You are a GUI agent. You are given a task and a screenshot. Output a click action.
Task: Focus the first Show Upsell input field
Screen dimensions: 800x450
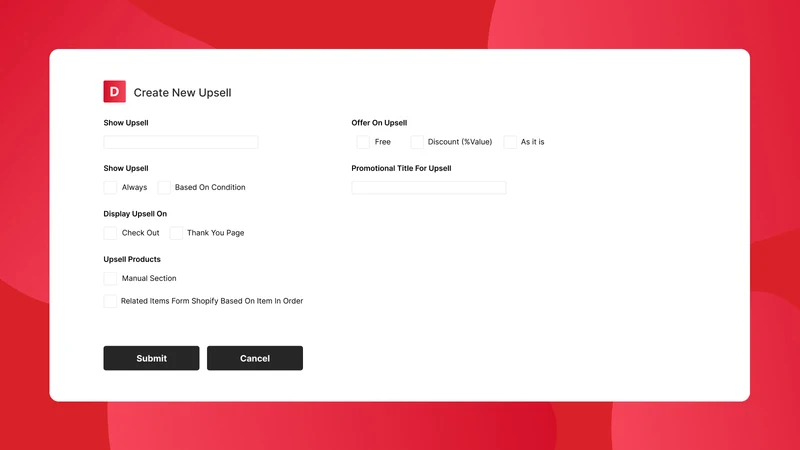tap(181, 142)
